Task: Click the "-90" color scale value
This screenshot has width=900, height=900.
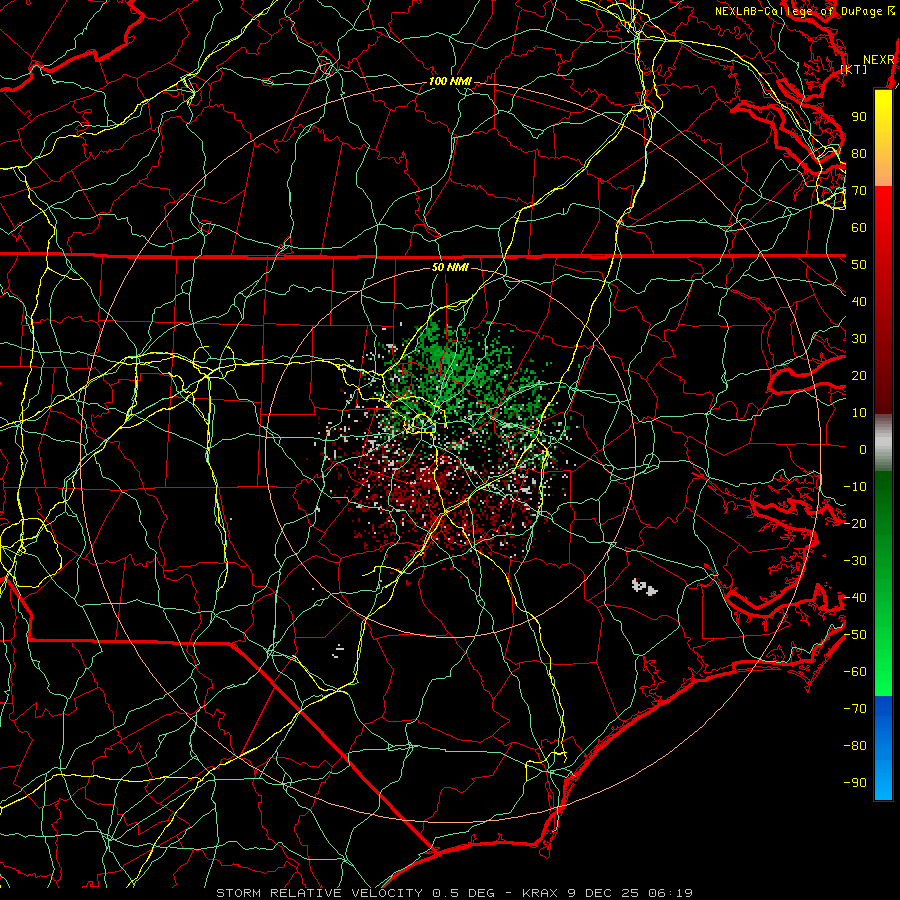Action: pos(855,783)
